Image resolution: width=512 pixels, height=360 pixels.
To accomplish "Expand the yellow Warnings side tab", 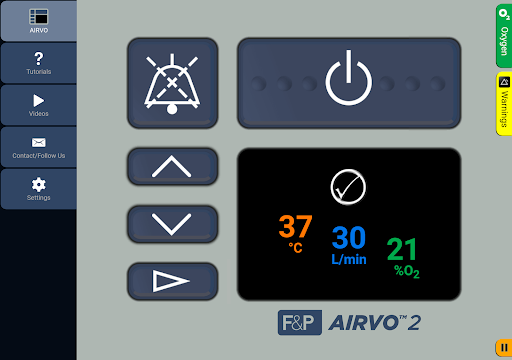I will (x=504, y=104).
